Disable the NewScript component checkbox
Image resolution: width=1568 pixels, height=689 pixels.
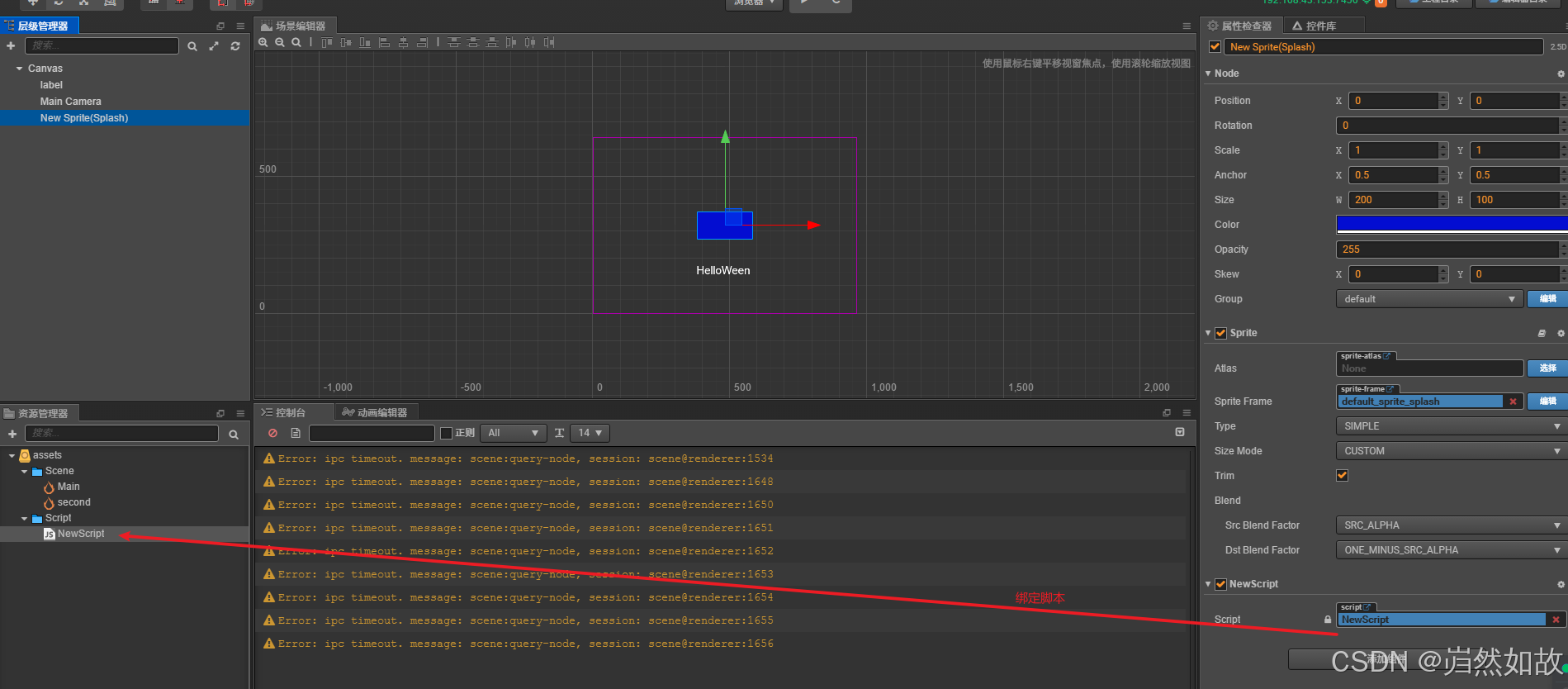[x=1220, y=584]
